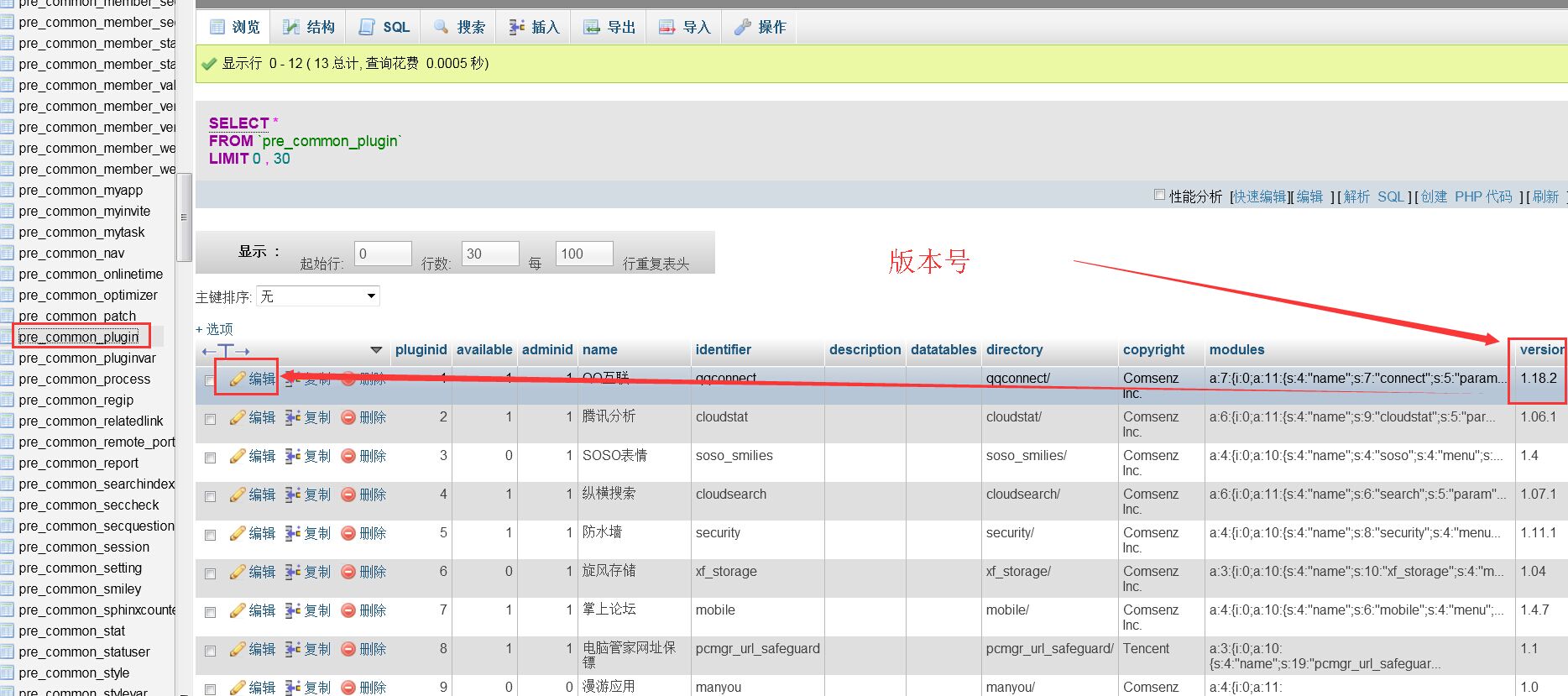The width and height of the screenshot is (1568, 696).
Task: Sort by the pluginid column header
Action: (x=421, y=350)
